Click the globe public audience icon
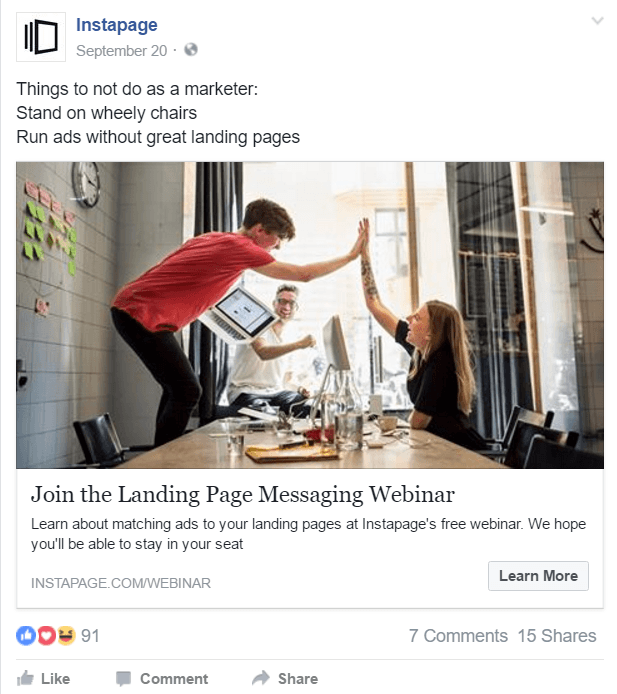 [x=191, y=50]
